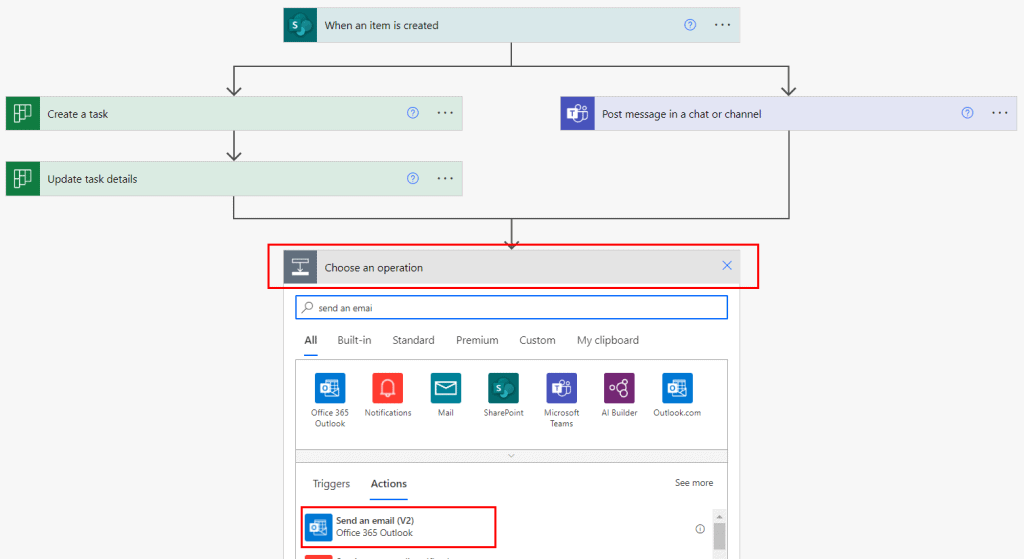
Task: Click the See more link
Action: (x=694, y=483)
